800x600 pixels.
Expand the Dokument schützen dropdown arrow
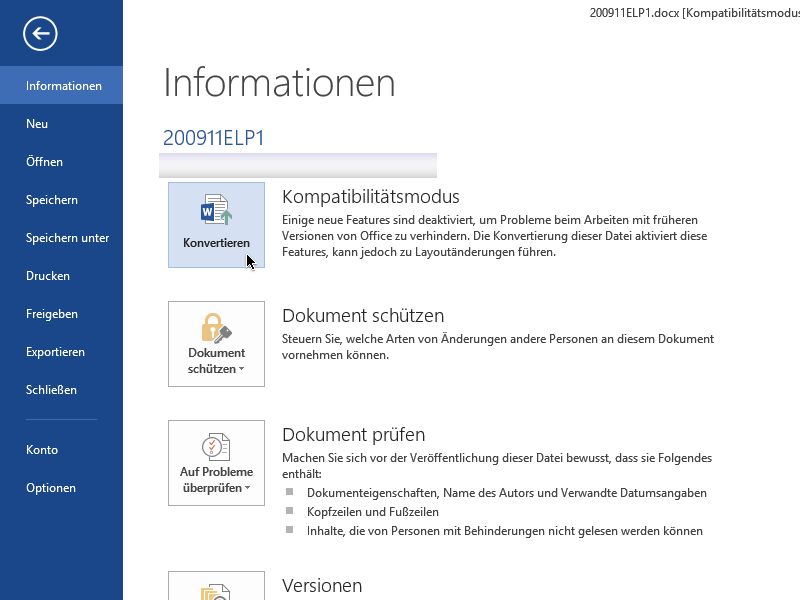(x=241, y=369)
